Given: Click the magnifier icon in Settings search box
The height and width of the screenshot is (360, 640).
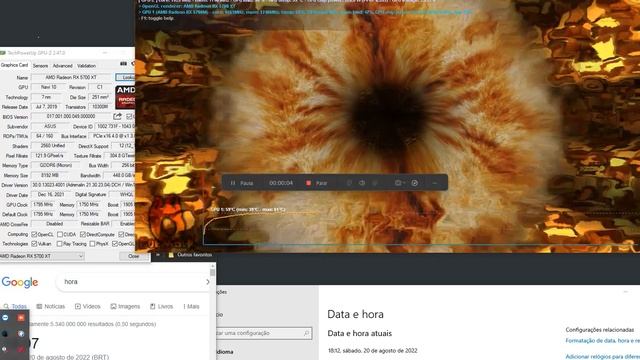Looking at the screenshot, I should tap(307, 333).
